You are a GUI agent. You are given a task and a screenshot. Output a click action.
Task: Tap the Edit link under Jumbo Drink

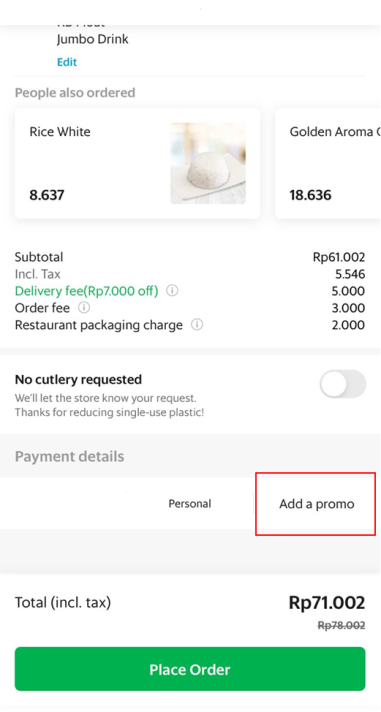(x=67, y=62)
